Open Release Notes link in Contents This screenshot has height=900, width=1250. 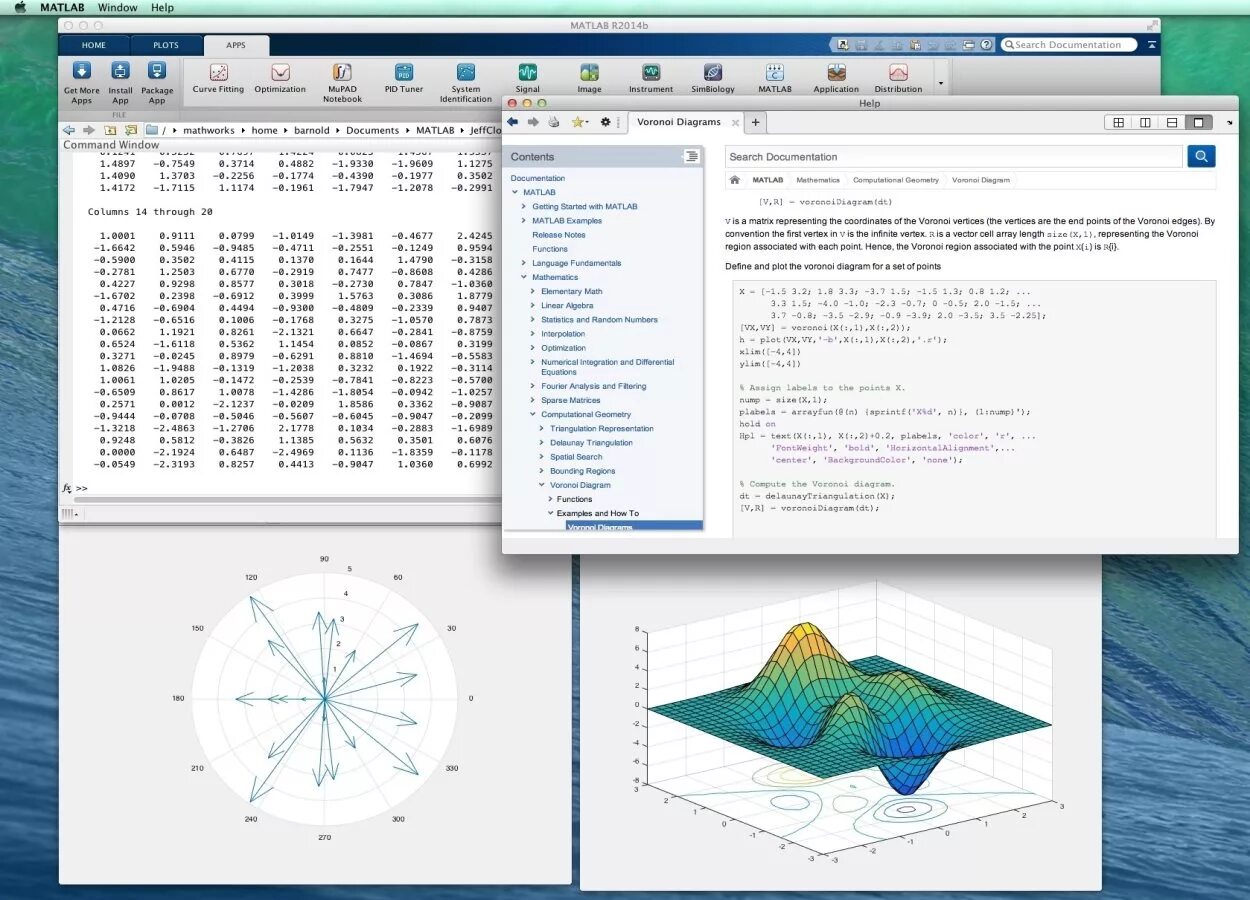click(x=559, y=235)
